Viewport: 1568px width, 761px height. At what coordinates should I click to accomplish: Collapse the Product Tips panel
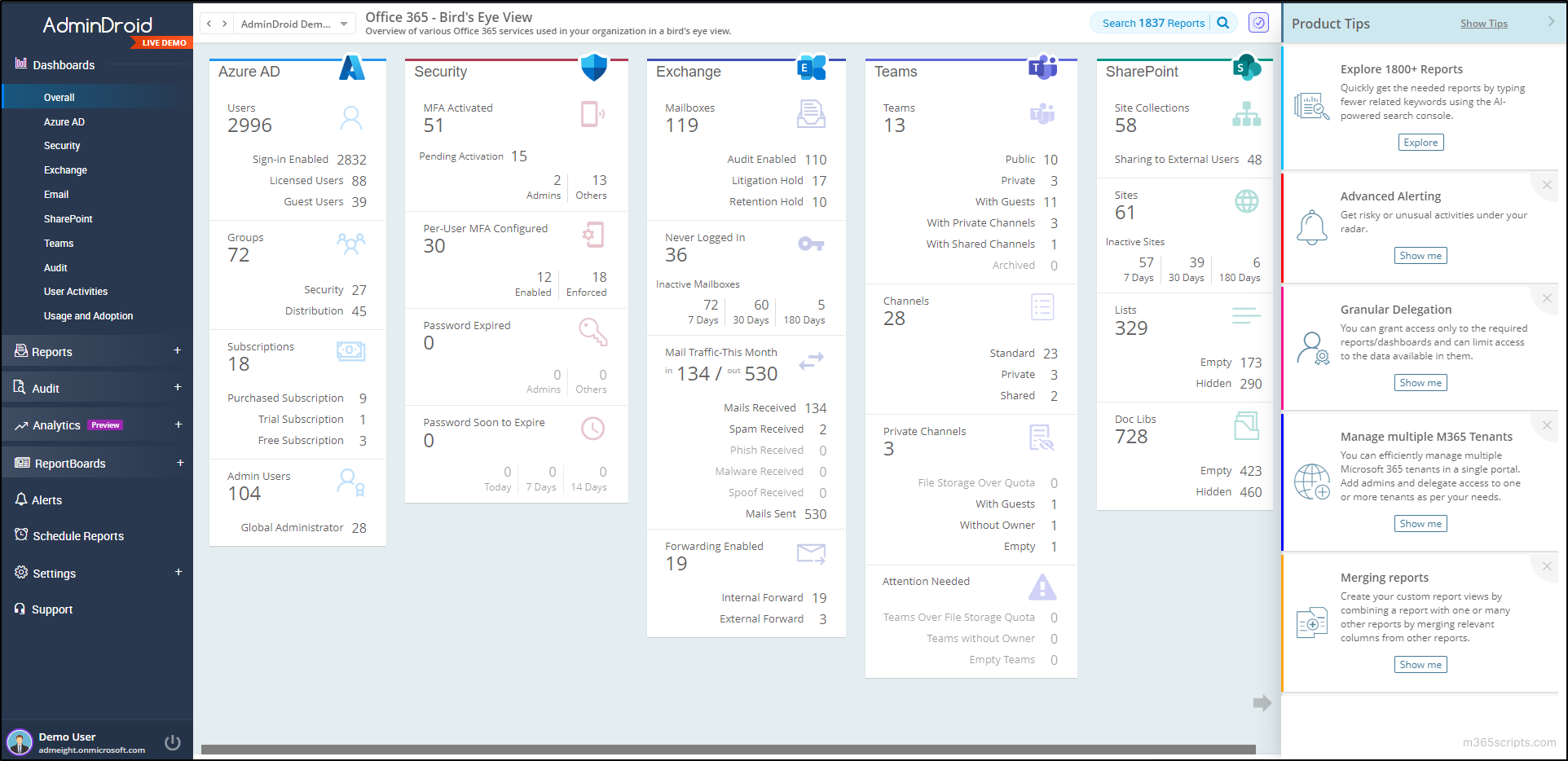(x=1551, y=22)
